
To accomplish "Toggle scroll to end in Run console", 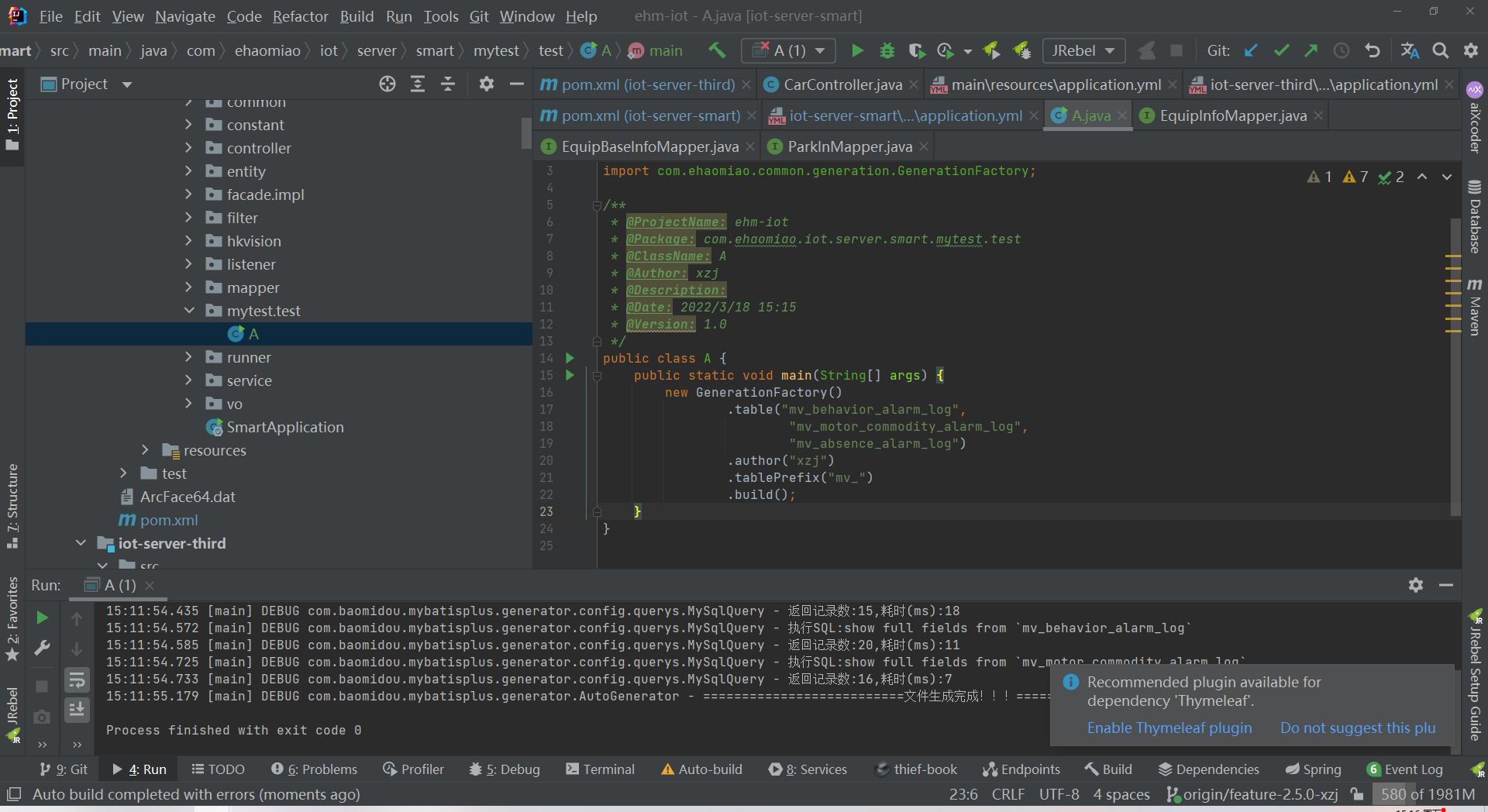I will pos(77,709).
